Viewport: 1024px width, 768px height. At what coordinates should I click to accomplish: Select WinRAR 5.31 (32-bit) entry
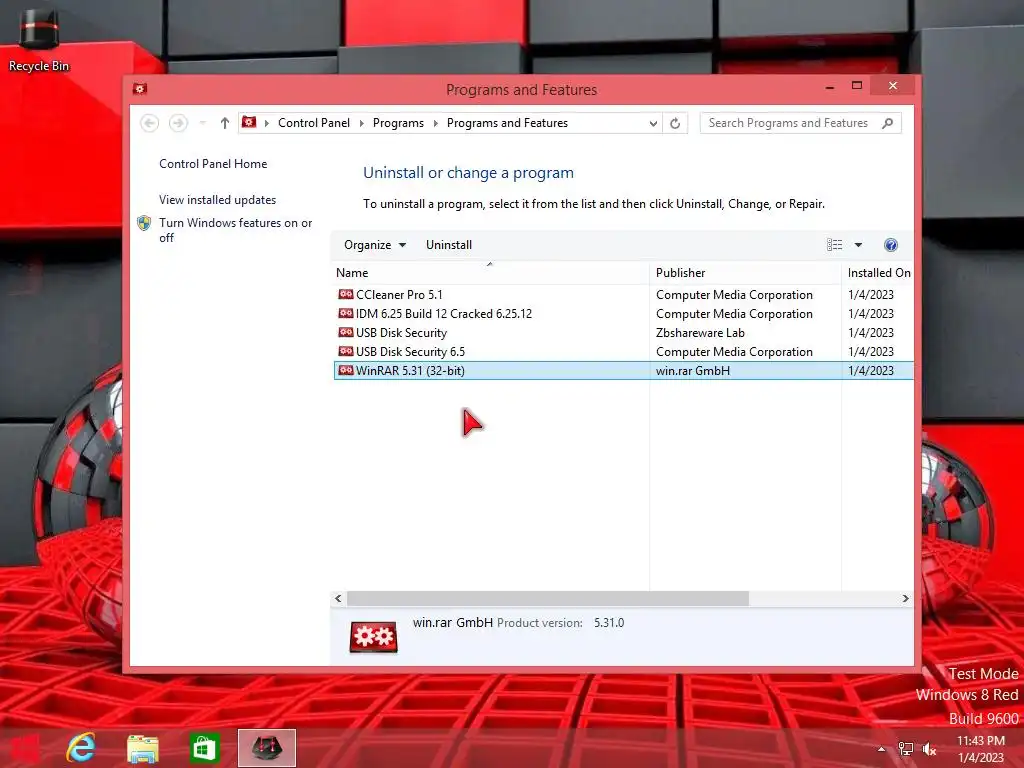coord(623,370)
